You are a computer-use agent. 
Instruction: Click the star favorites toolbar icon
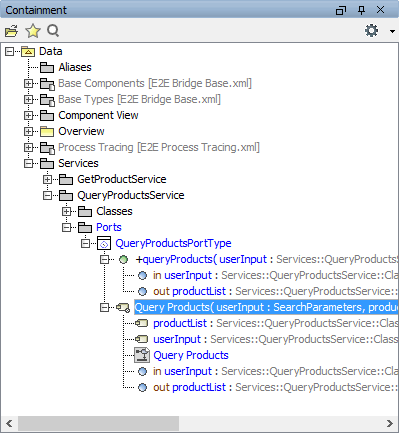pos(33,31)
